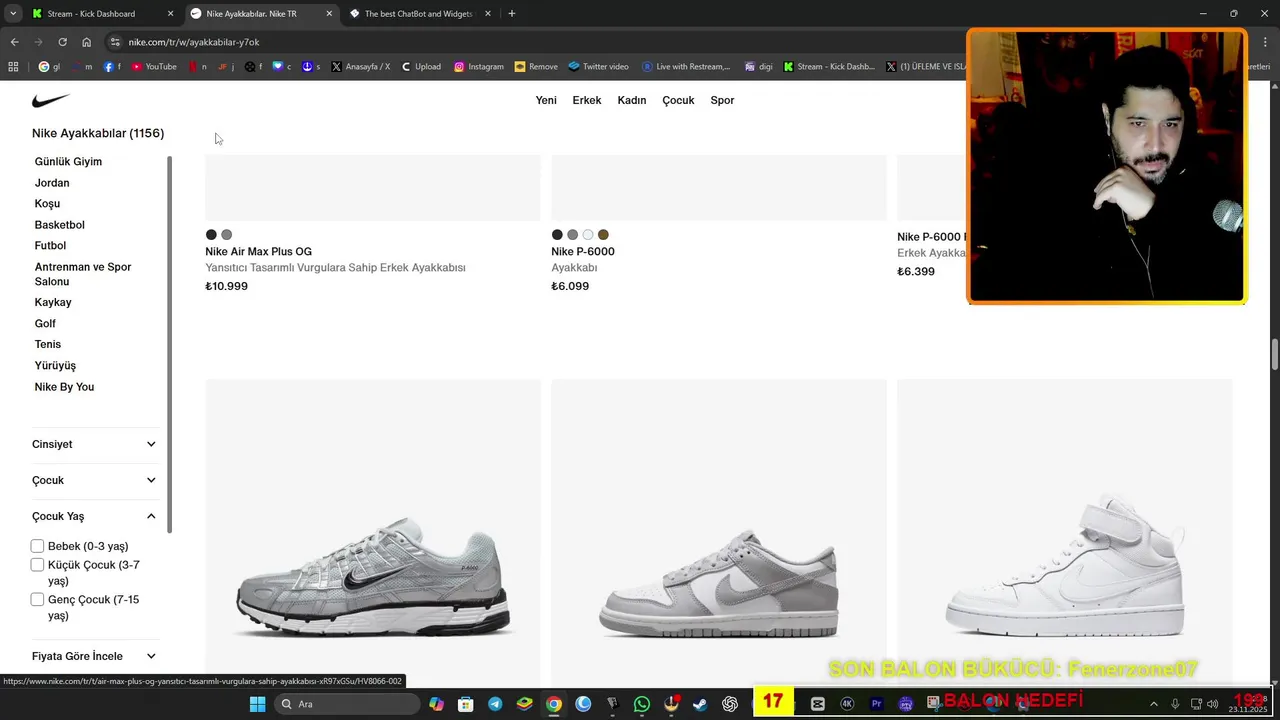Filter by Antrenman ve Spor Salonu category
1280x720 pixels.
[x=83, y=274]
